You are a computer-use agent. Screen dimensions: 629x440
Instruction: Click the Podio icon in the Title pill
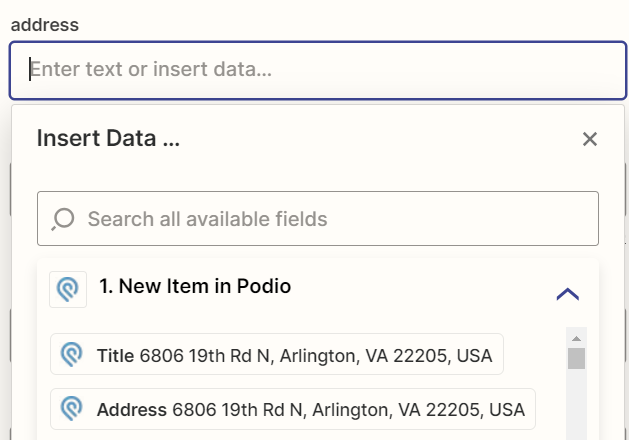(71, 354)
